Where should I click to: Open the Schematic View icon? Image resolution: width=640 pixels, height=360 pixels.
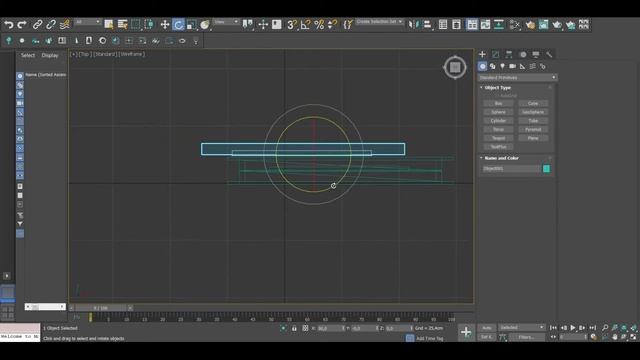click(x=499, y=25)
